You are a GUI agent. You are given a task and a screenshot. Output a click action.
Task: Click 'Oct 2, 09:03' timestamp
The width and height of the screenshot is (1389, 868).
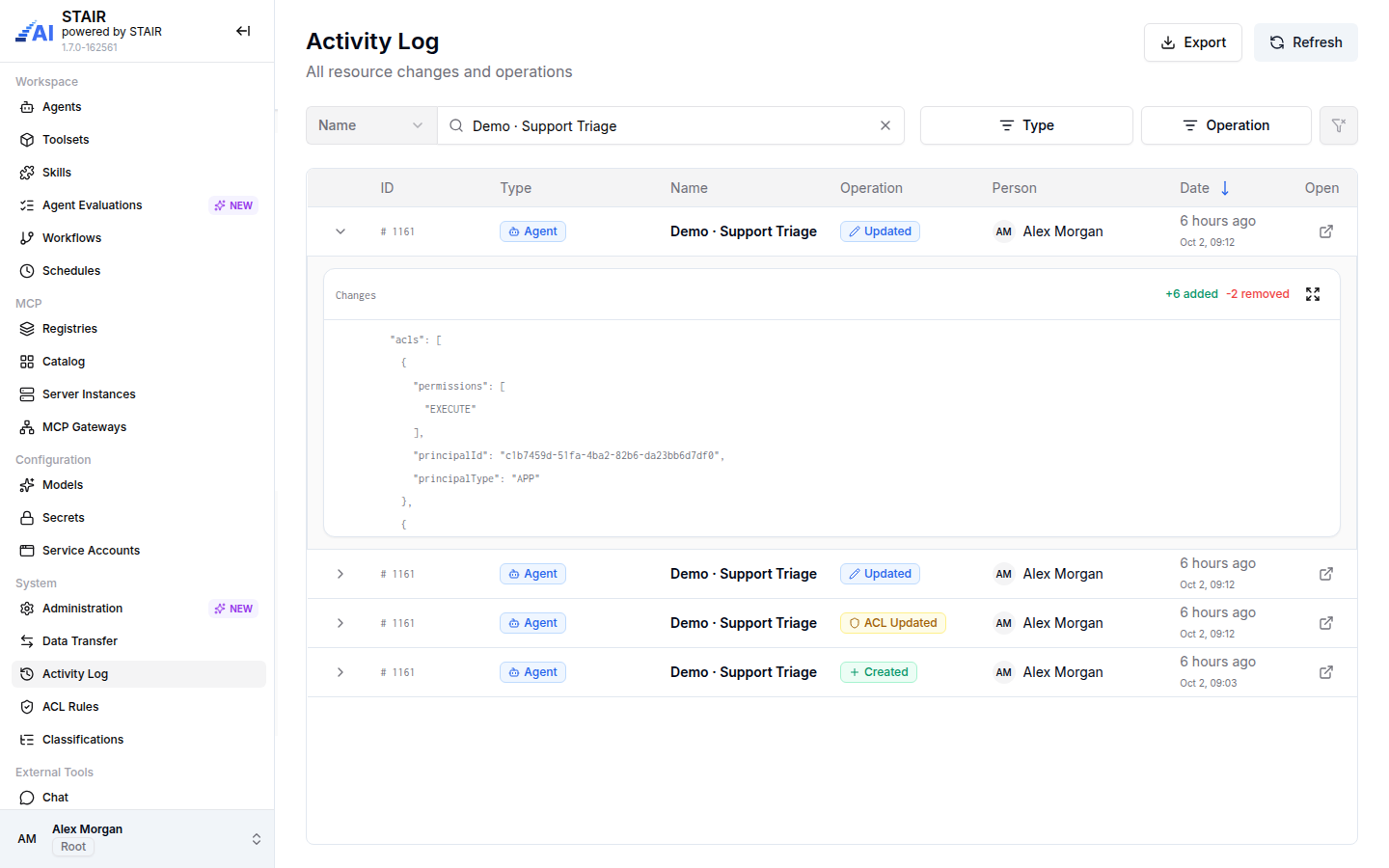click(1209, 683)
